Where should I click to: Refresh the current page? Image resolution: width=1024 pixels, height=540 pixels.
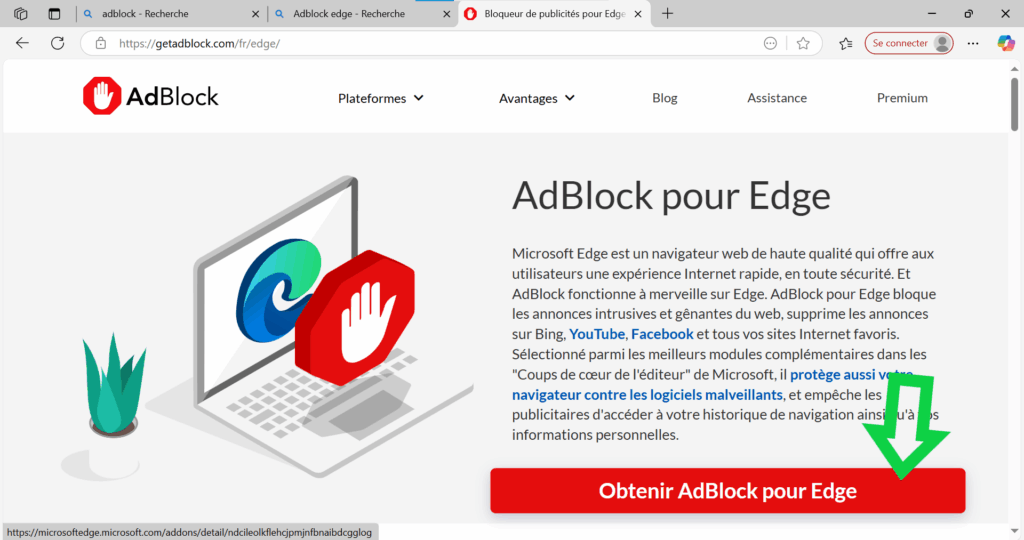click(x=57, y=43)
